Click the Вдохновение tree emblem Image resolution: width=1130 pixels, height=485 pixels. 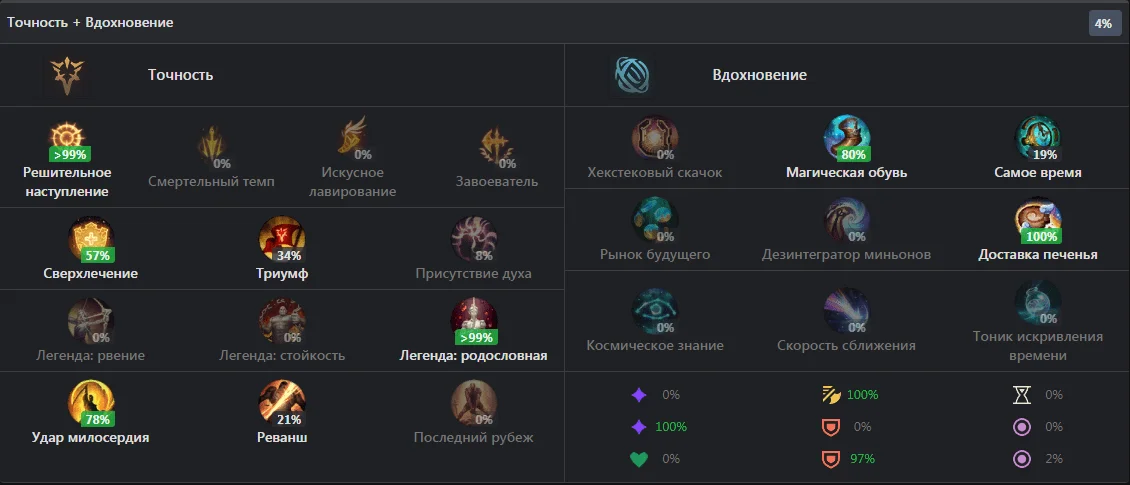(x=632, y=75)
